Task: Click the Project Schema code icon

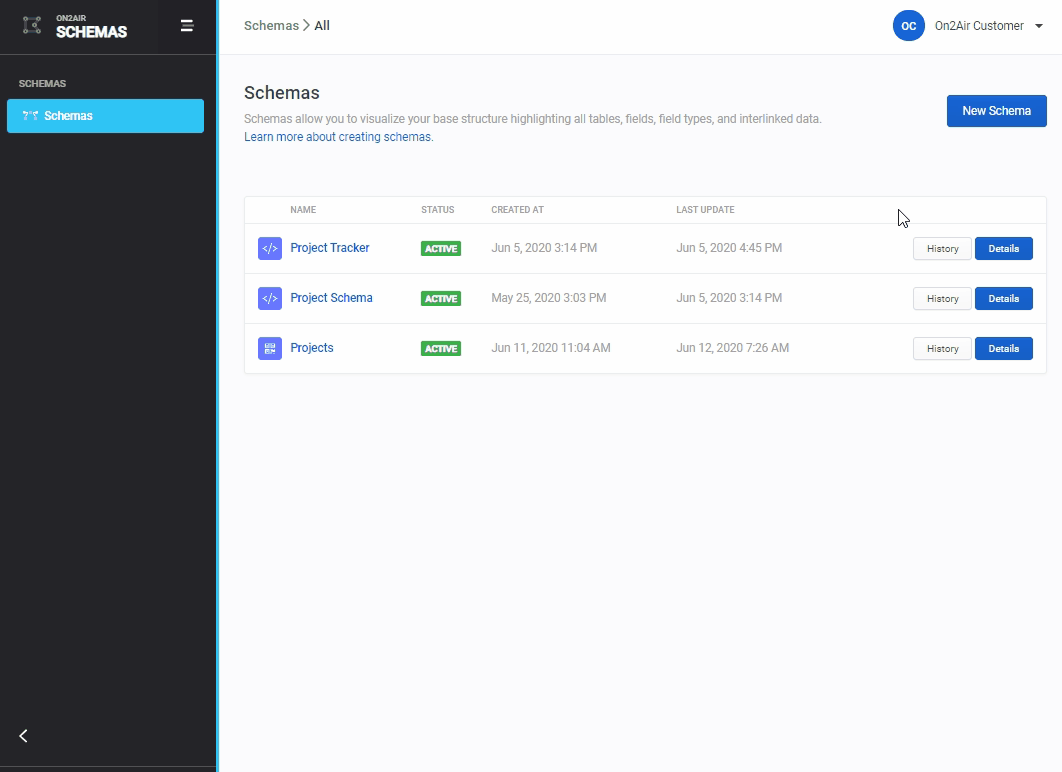Action: click(269, 299)
